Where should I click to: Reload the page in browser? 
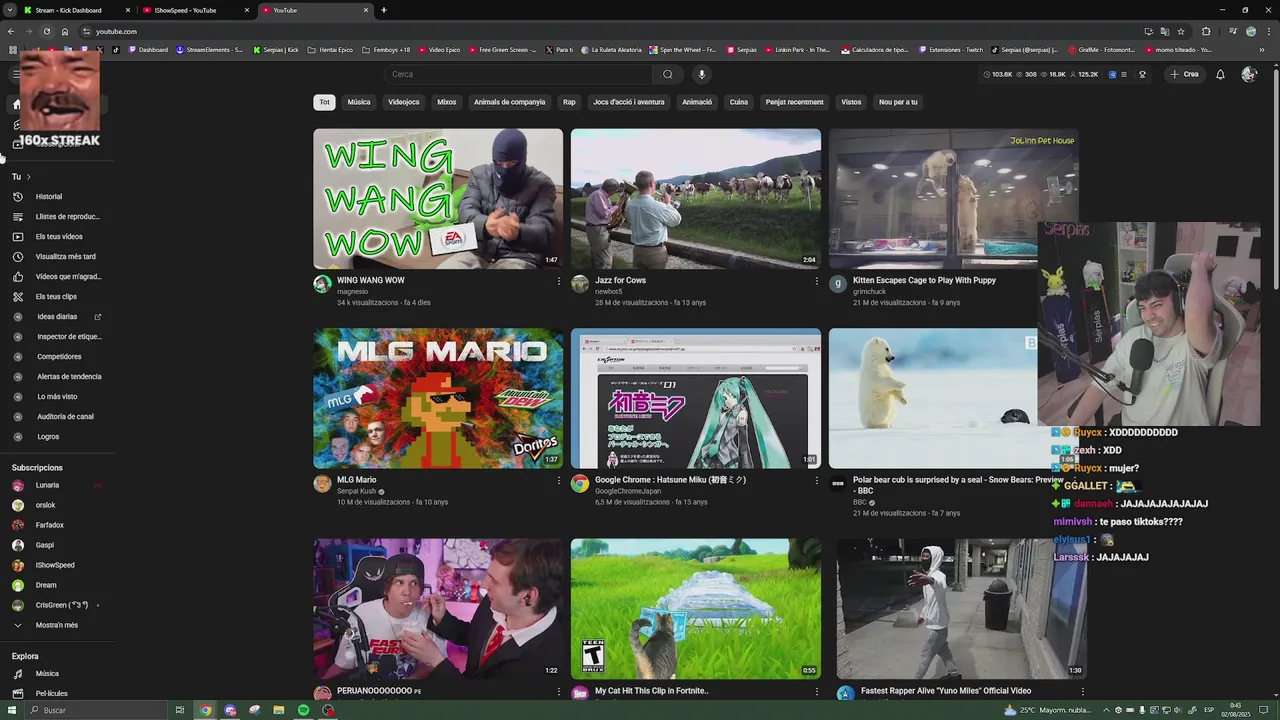click(x=45, y=31)
